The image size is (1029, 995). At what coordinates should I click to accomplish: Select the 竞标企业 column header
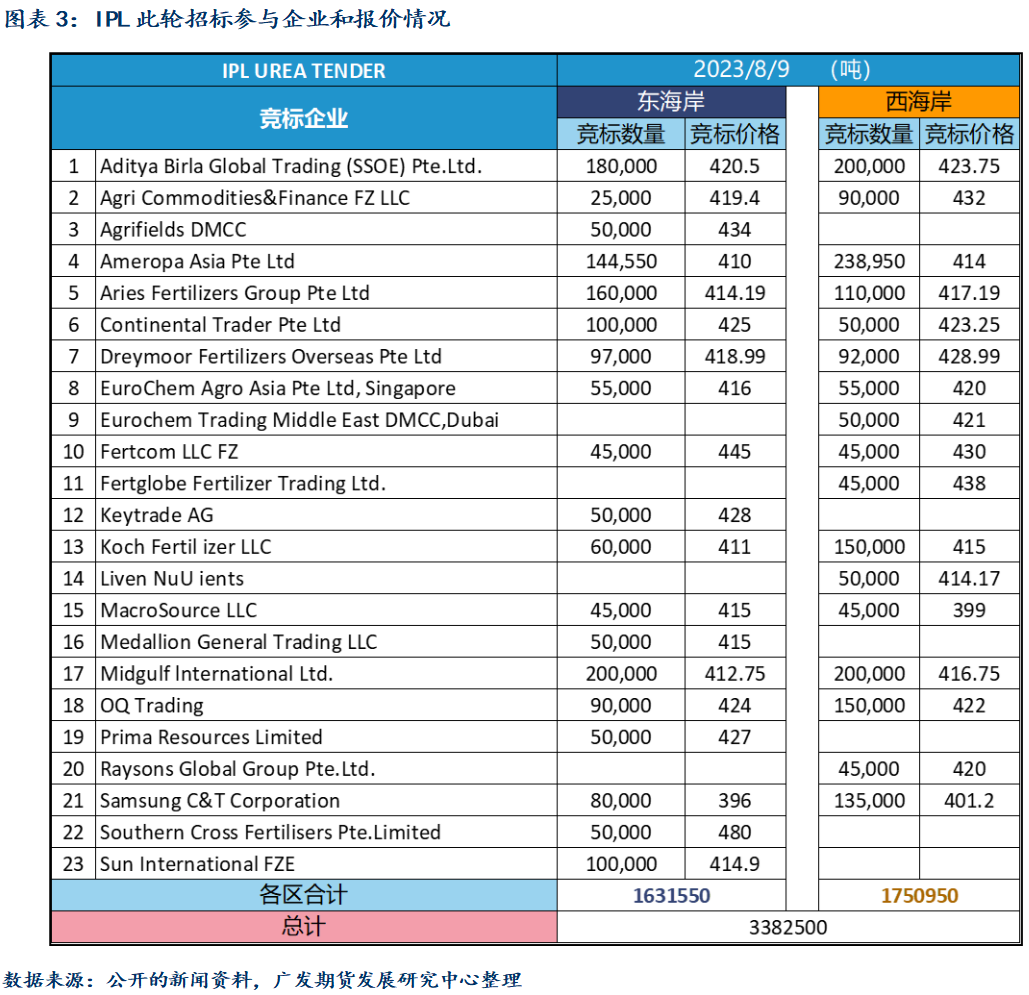303,119
